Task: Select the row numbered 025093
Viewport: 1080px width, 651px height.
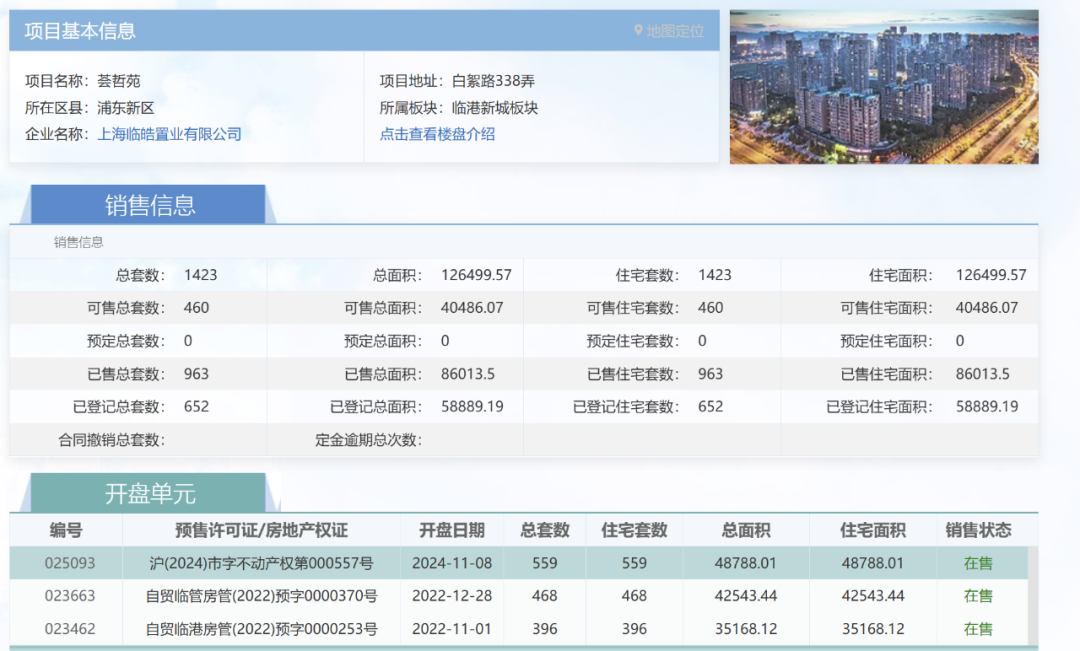Action: tap(70, 563)
